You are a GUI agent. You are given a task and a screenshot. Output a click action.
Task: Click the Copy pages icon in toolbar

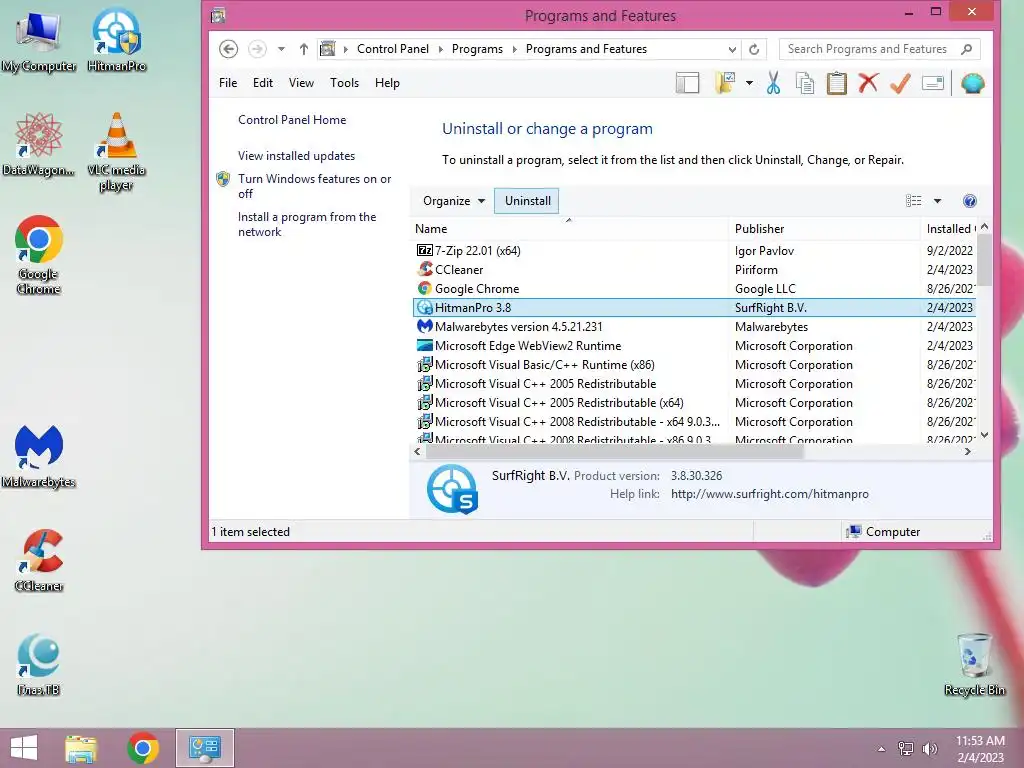[x=805, y=83]
